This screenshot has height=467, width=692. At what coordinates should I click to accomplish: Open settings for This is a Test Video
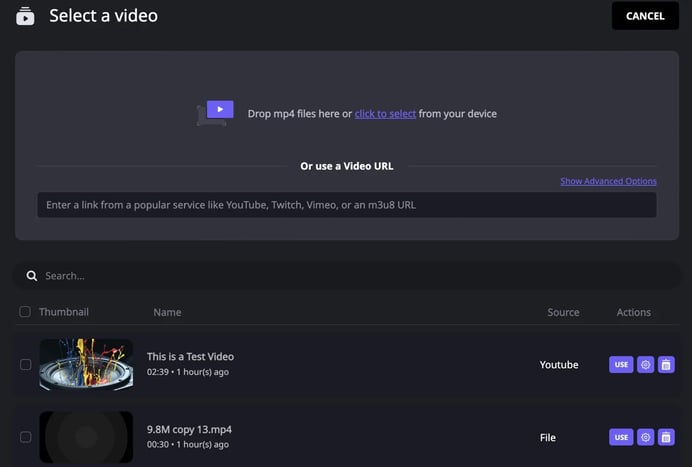646,365
